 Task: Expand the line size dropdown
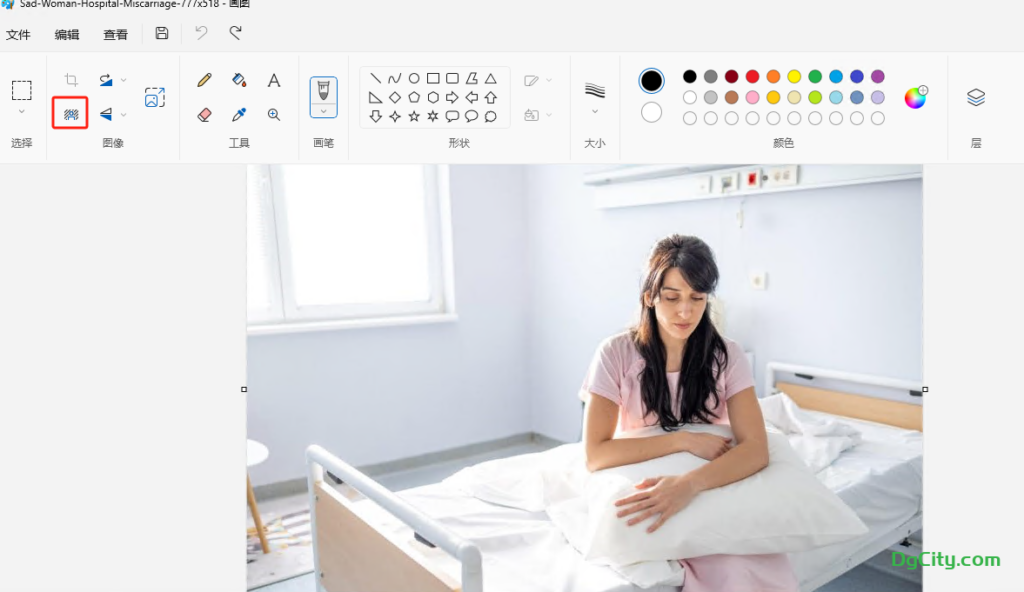(595, 112)
